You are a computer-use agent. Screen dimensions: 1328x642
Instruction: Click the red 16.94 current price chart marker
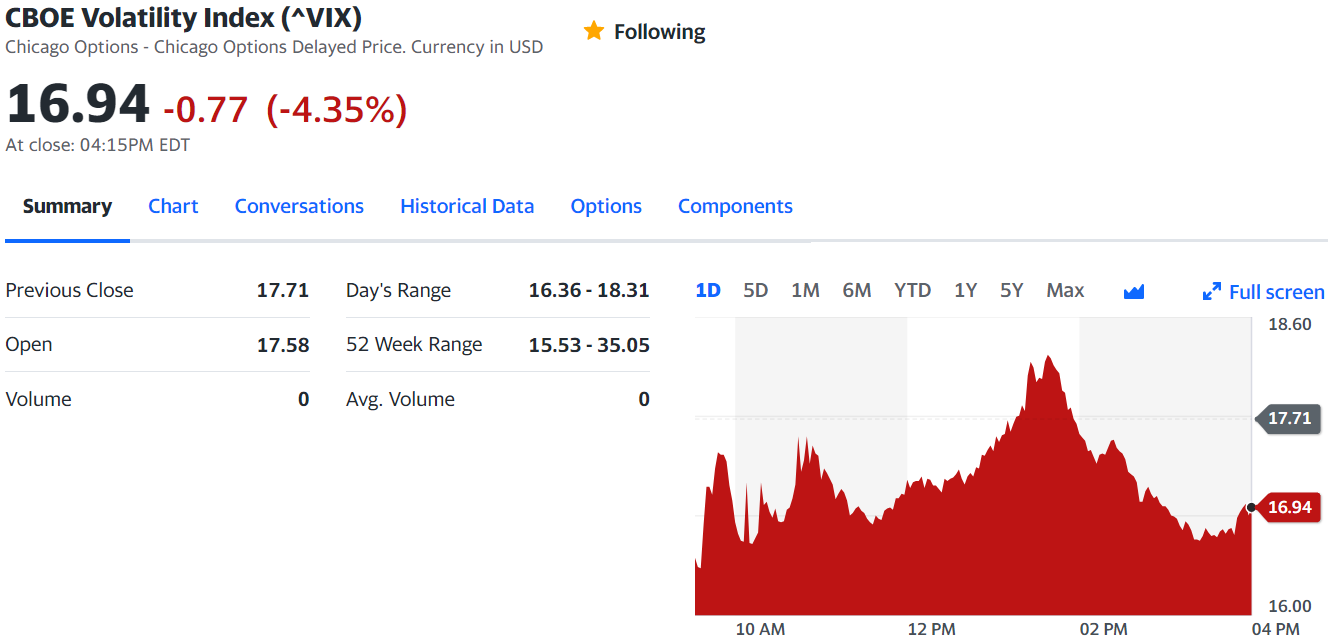tap(1289, 507)
